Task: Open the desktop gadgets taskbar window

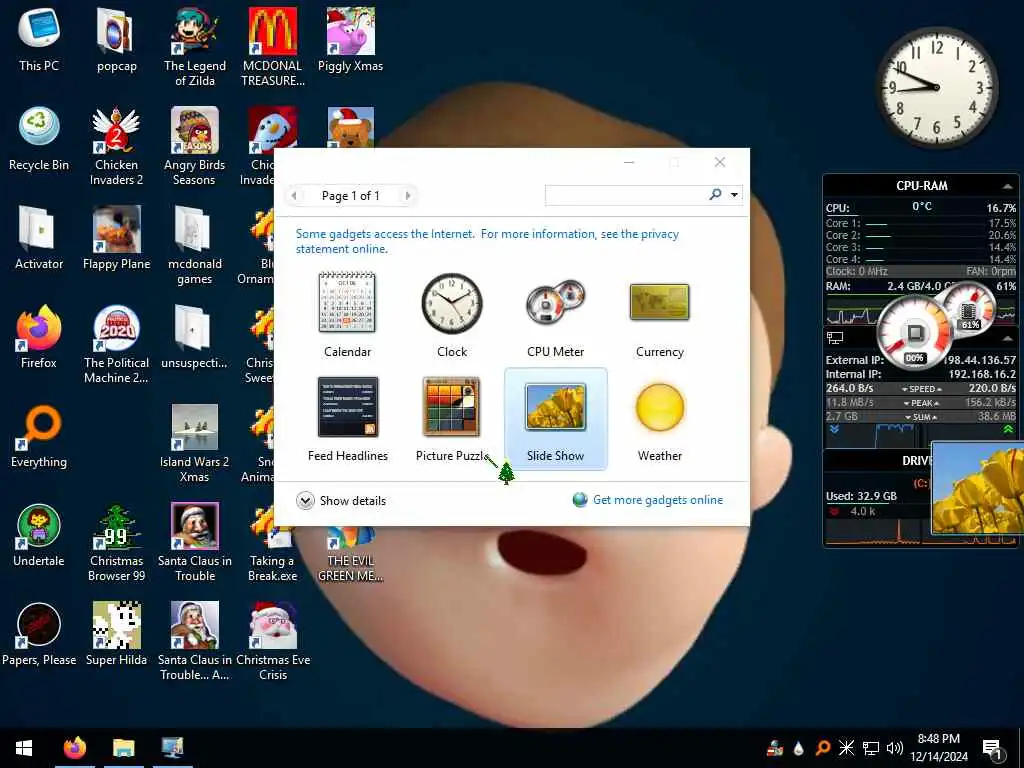Action: point(172,748)
